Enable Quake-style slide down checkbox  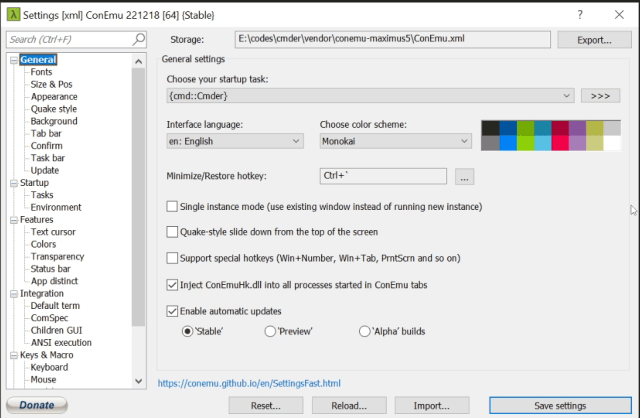[172, 232]
